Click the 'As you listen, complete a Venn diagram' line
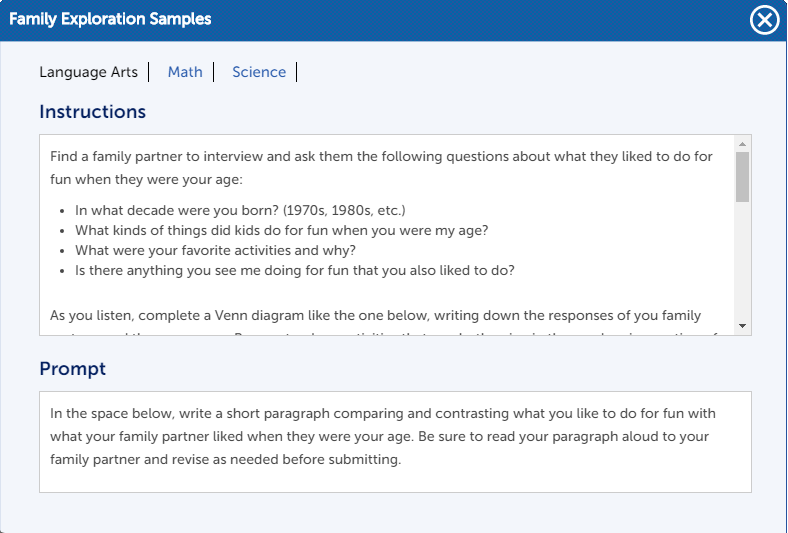This screenshot has width=788, height=533. 375,315
